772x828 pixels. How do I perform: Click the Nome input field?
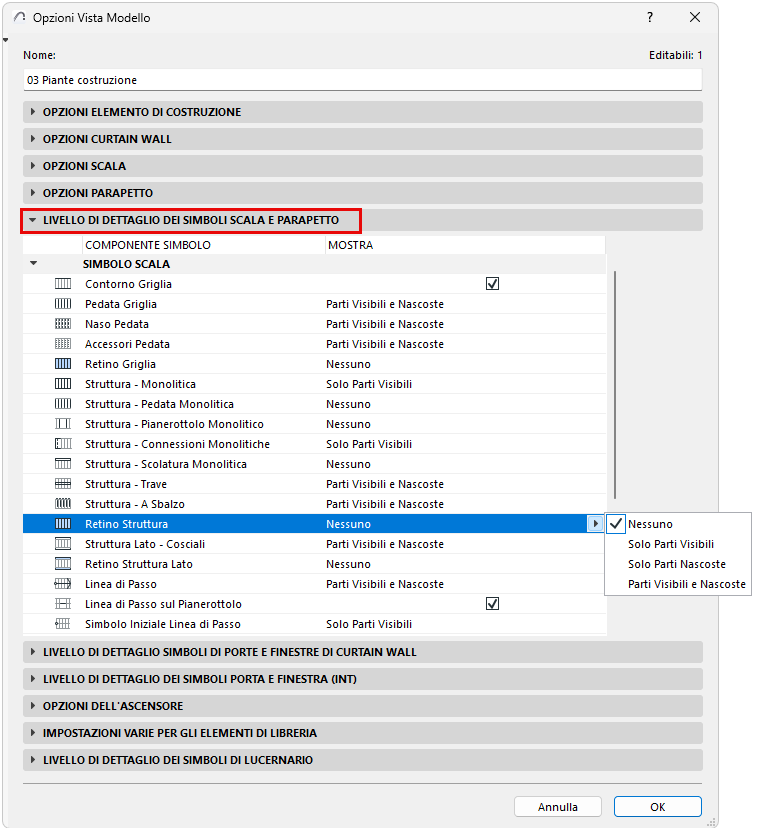(362, 80)
